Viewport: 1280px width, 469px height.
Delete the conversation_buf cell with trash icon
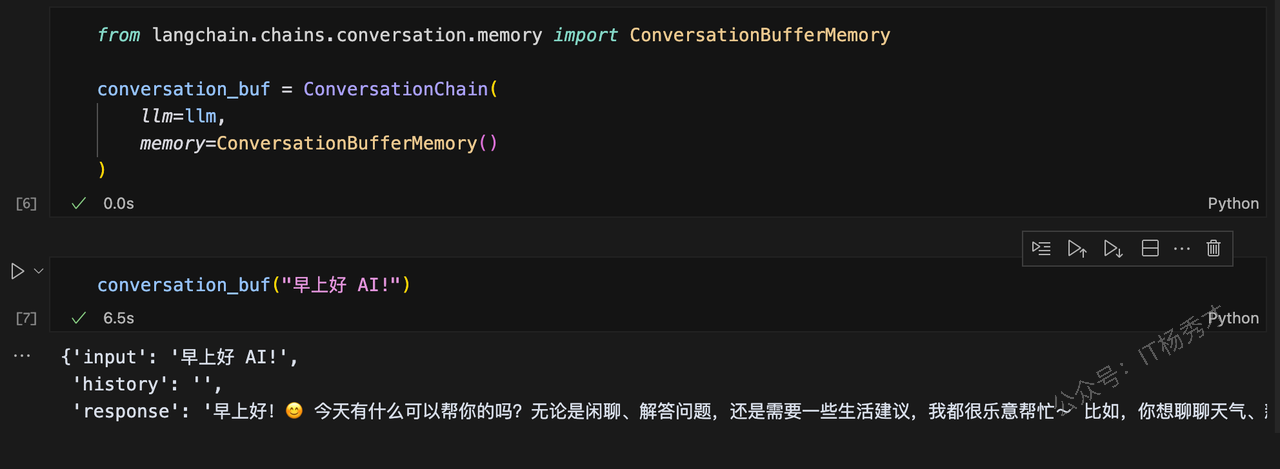coord(1213,248)
